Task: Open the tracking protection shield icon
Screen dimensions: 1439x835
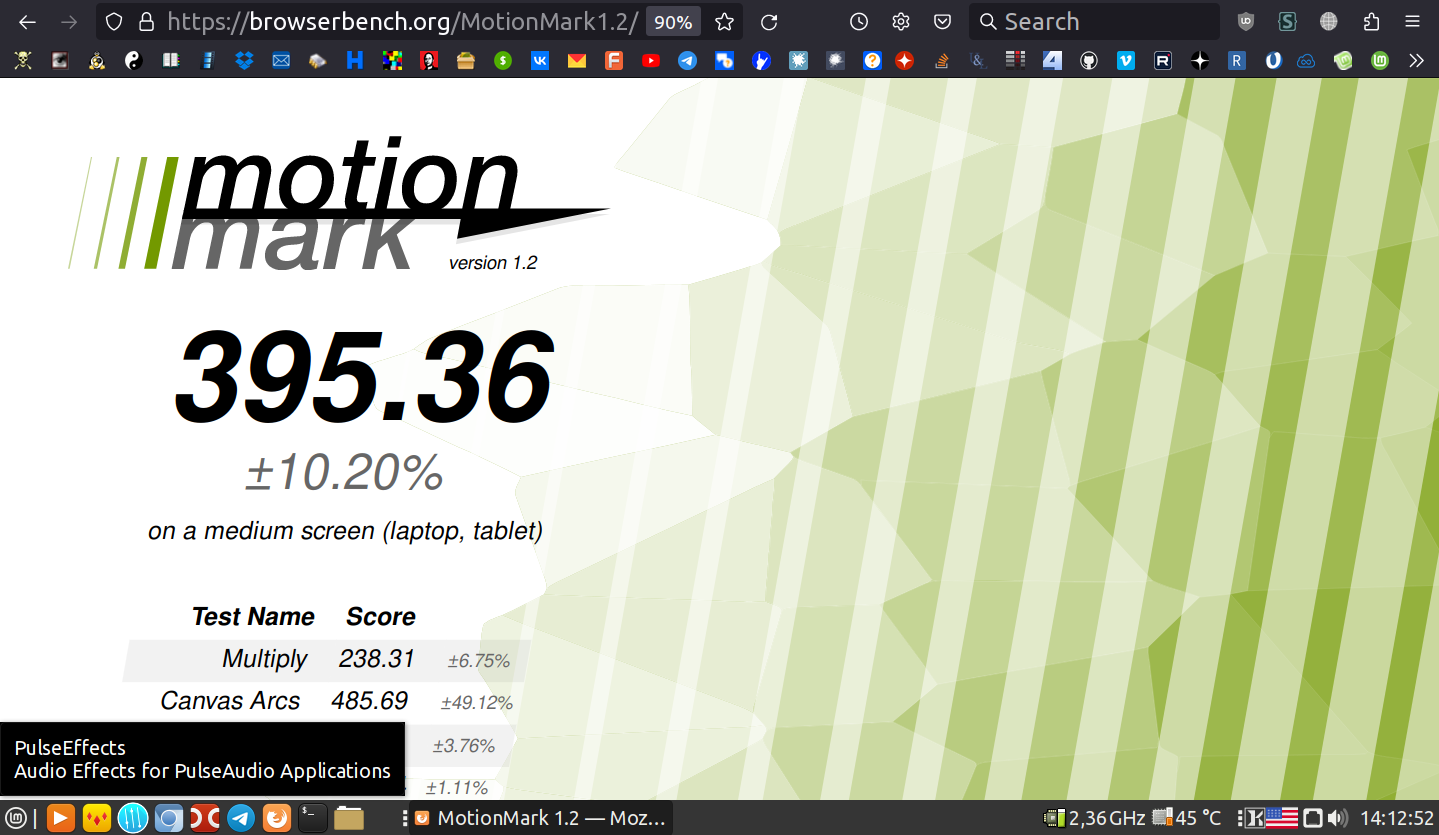Action: click(x=115, y=22)
